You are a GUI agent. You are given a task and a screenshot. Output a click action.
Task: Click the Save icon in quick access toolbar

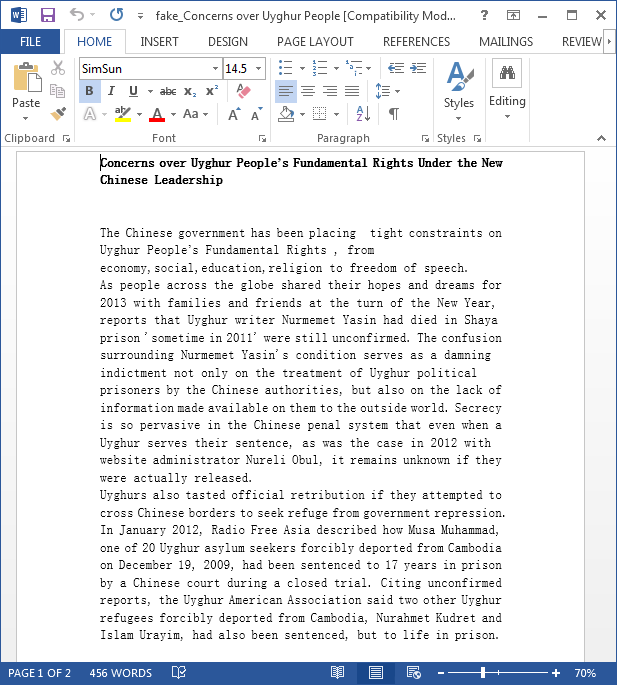(48, 15)
